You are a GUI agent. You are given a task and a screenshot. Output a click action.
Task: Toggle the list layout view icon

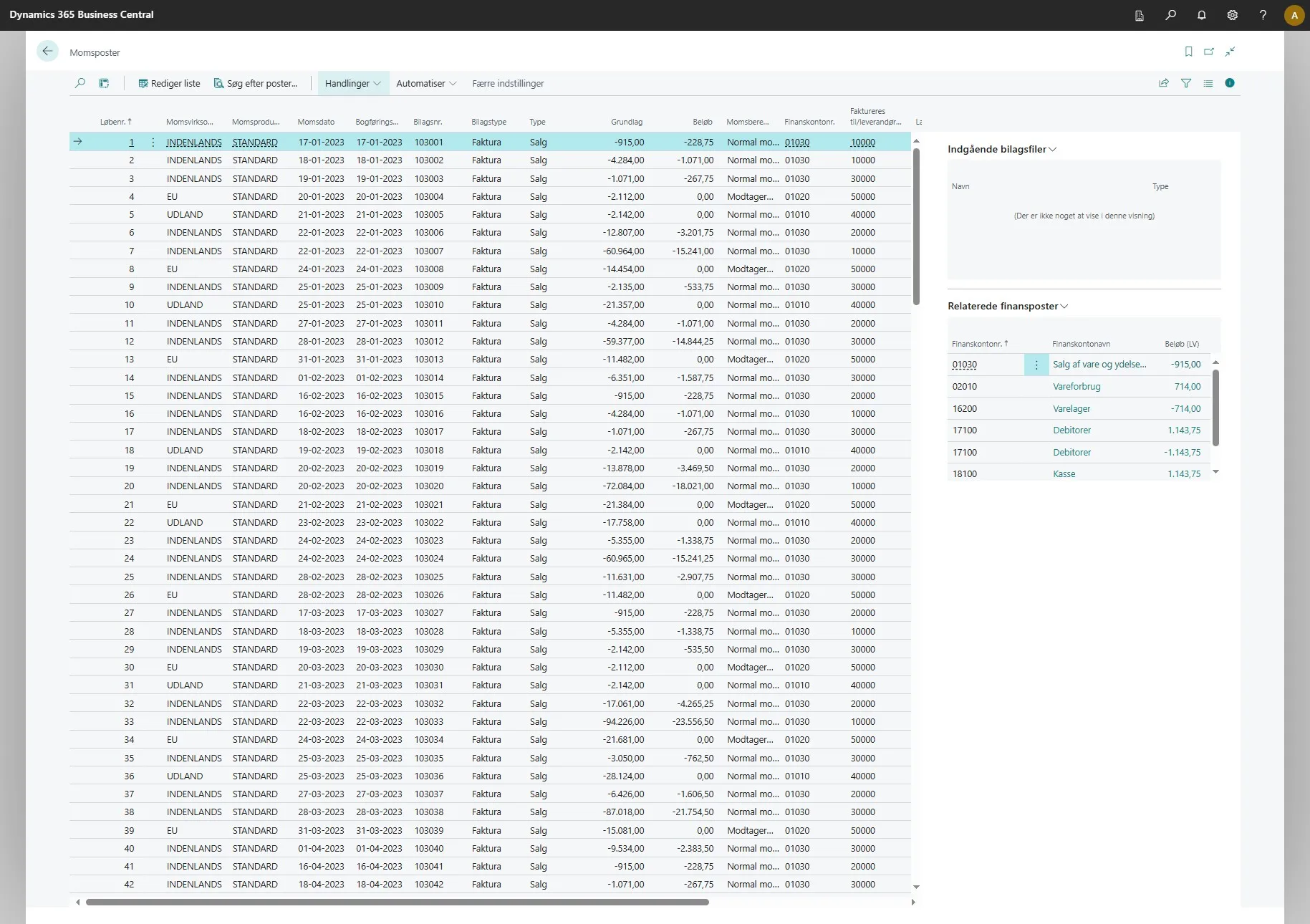point(1208,83)
